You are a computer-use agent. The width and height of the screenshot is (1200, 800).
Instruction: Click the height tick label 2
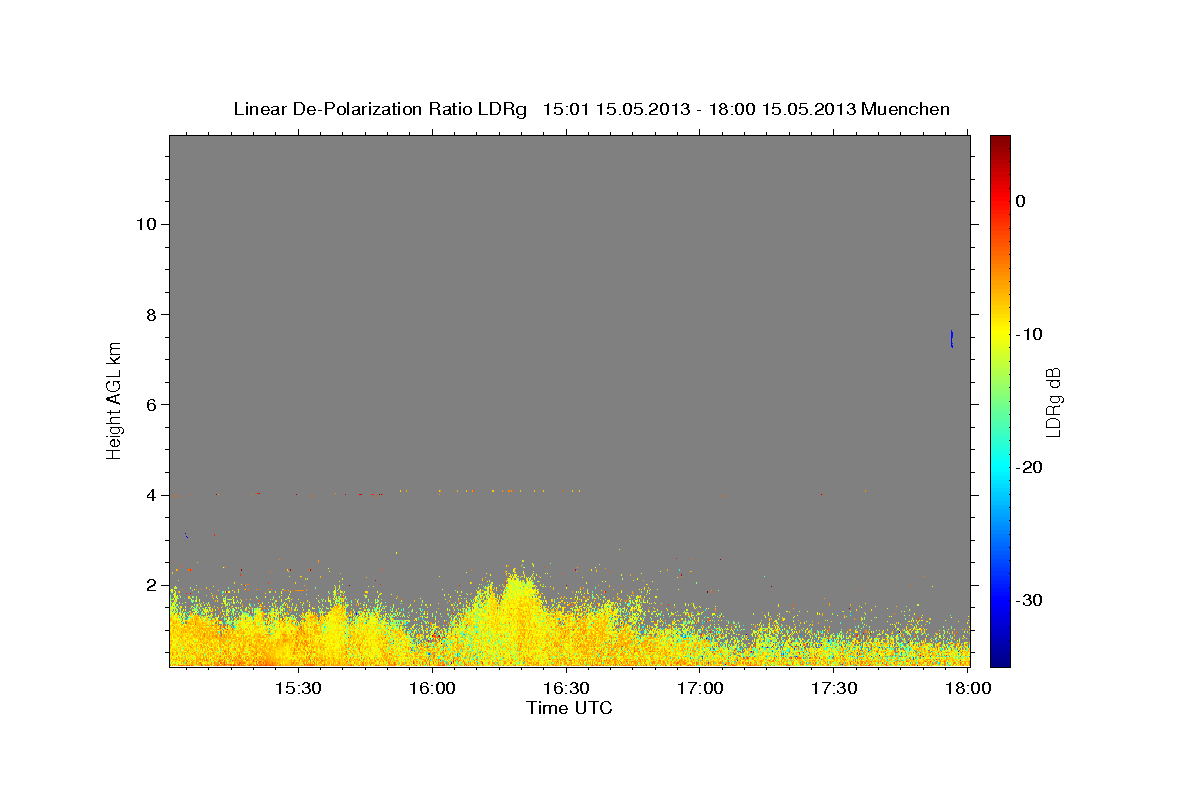[x=151, y=585]
